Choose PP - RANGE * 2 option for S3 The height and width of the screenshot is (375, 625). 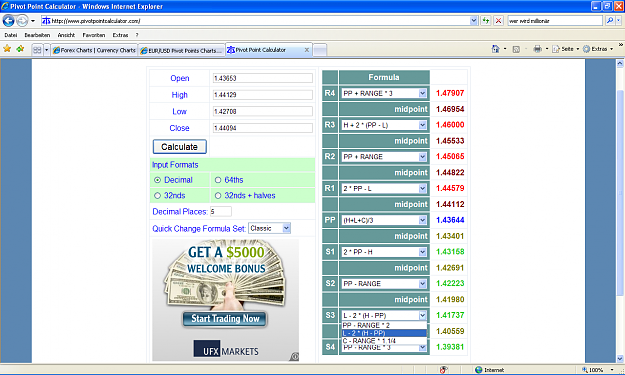pyautogui.click(x=384, y=325)
